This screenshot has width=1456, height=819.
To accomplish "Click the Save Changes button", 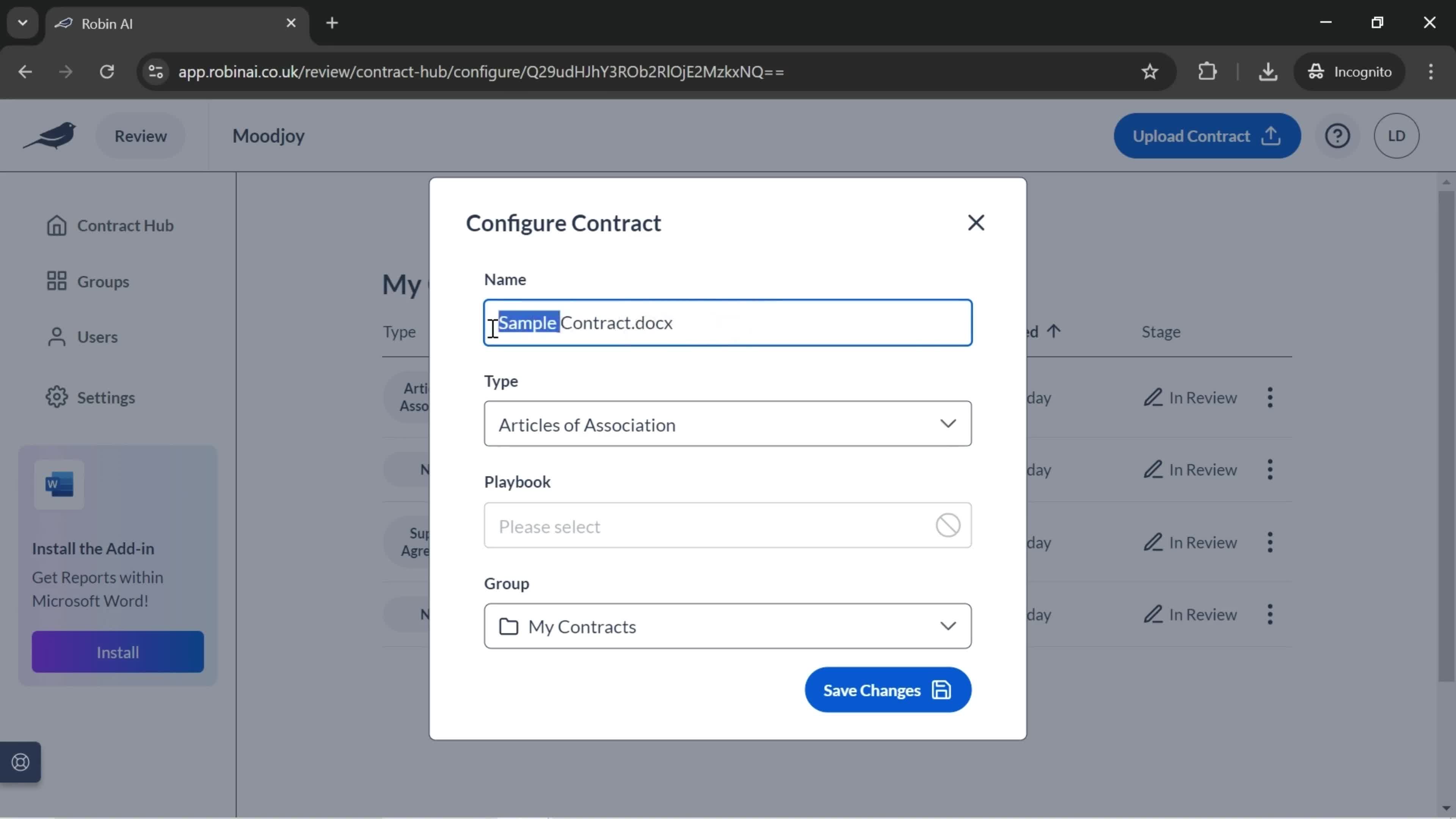I will (887, 690).
